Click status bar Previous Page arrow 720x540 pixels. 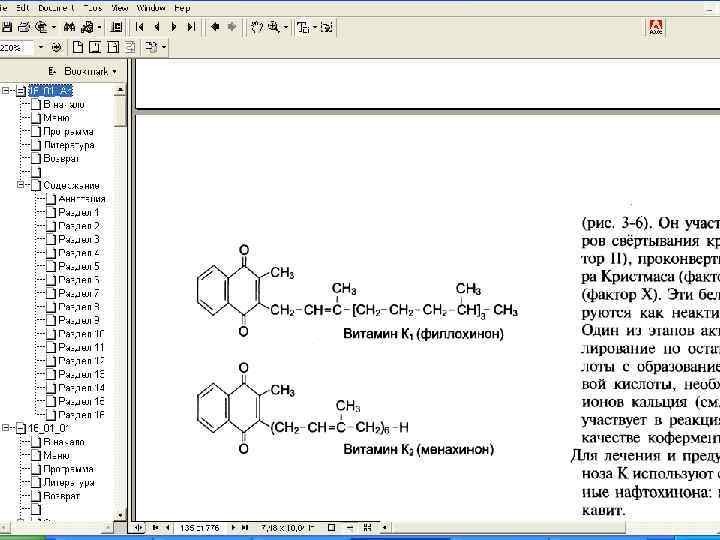pyautogui.click(x=168, y=528)
